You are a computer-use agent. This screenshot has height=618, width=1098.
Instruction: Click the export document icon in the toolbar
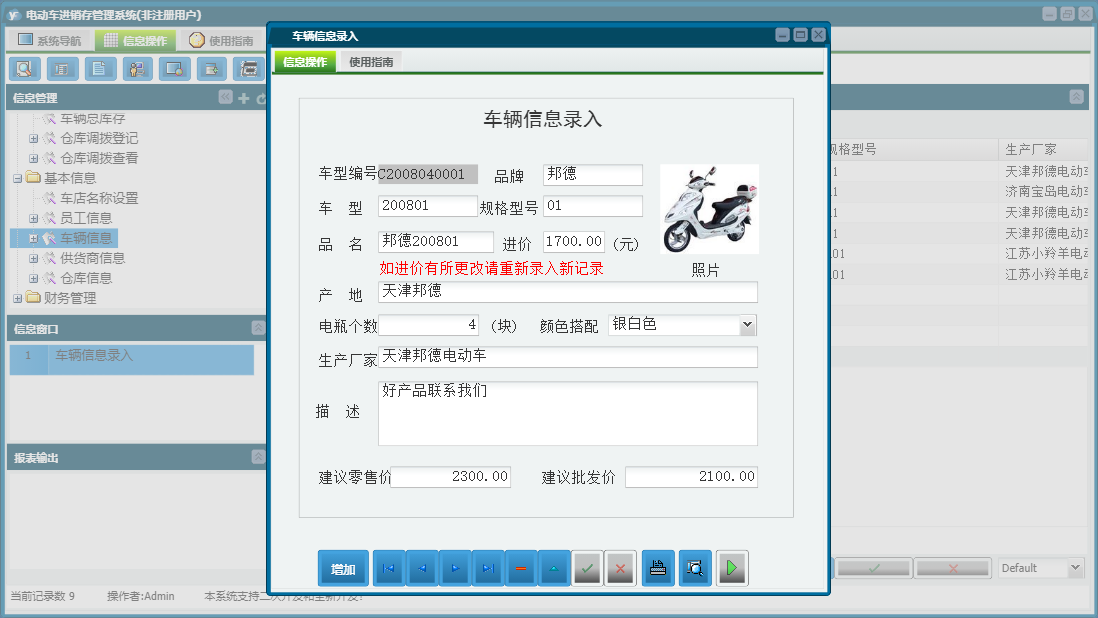pos(212,69)
